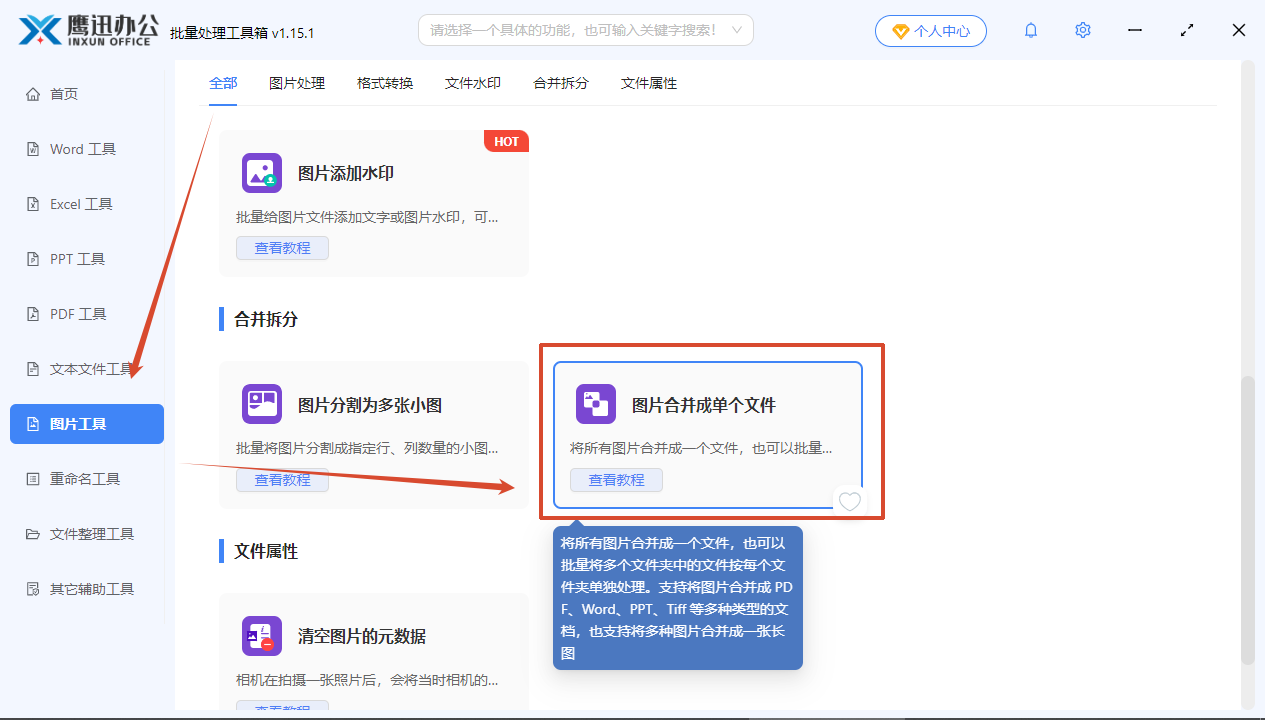Click the HOT badge on 图片添加水印
1265x720 pixels.
(x=506, y=141)
